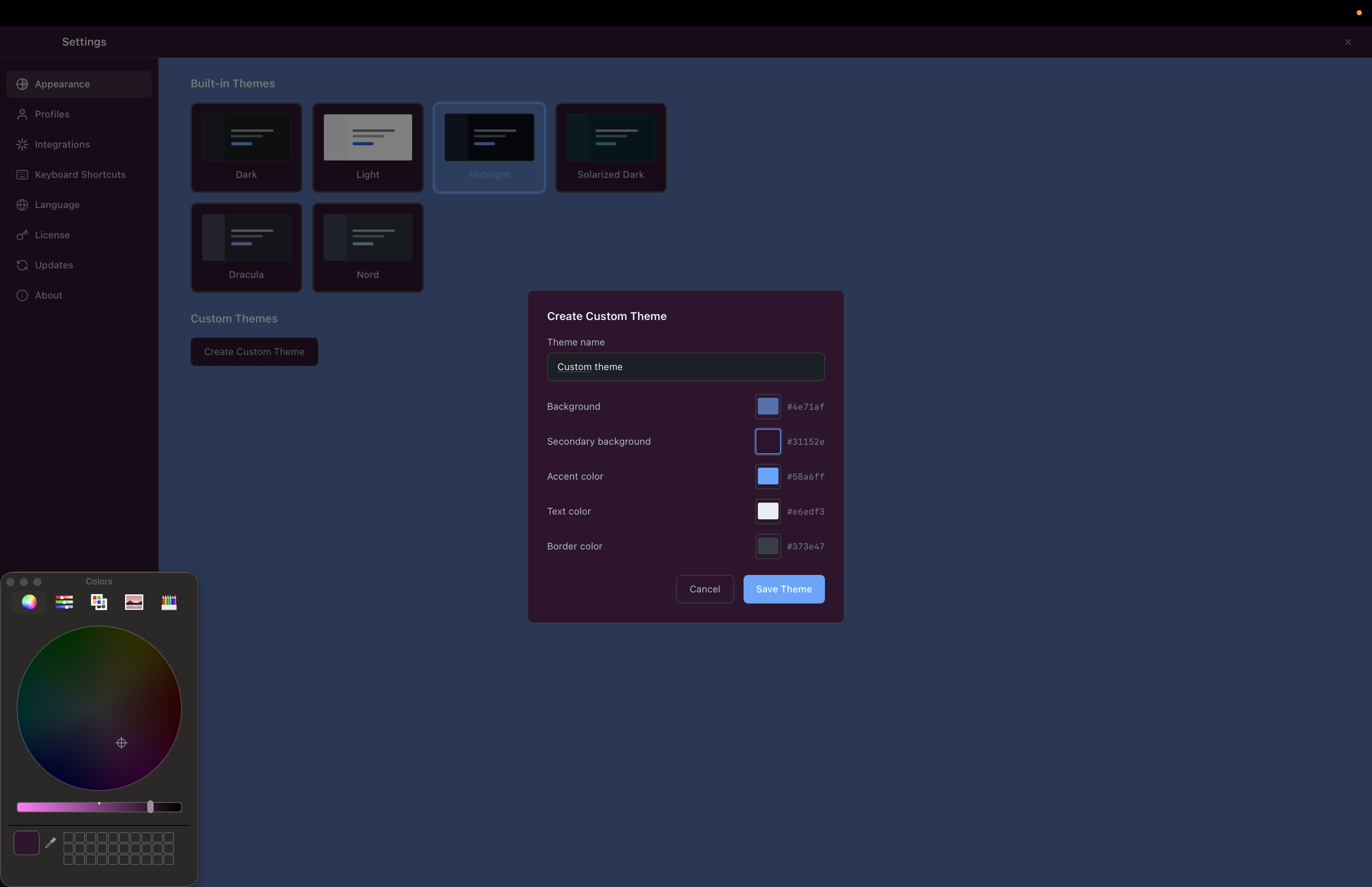This screenshot has height=887, width=1372.
Task: Open the Text color swatch
Action: pos(768,511)
